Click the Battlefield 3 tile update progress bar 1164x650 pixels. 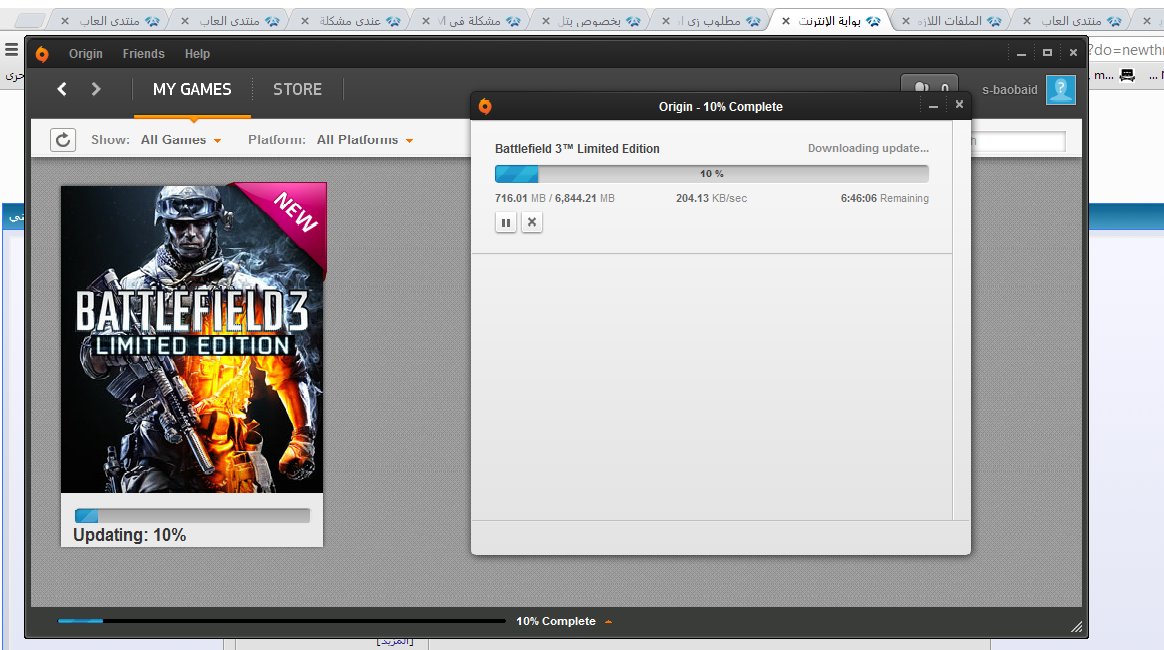point(192,516)
